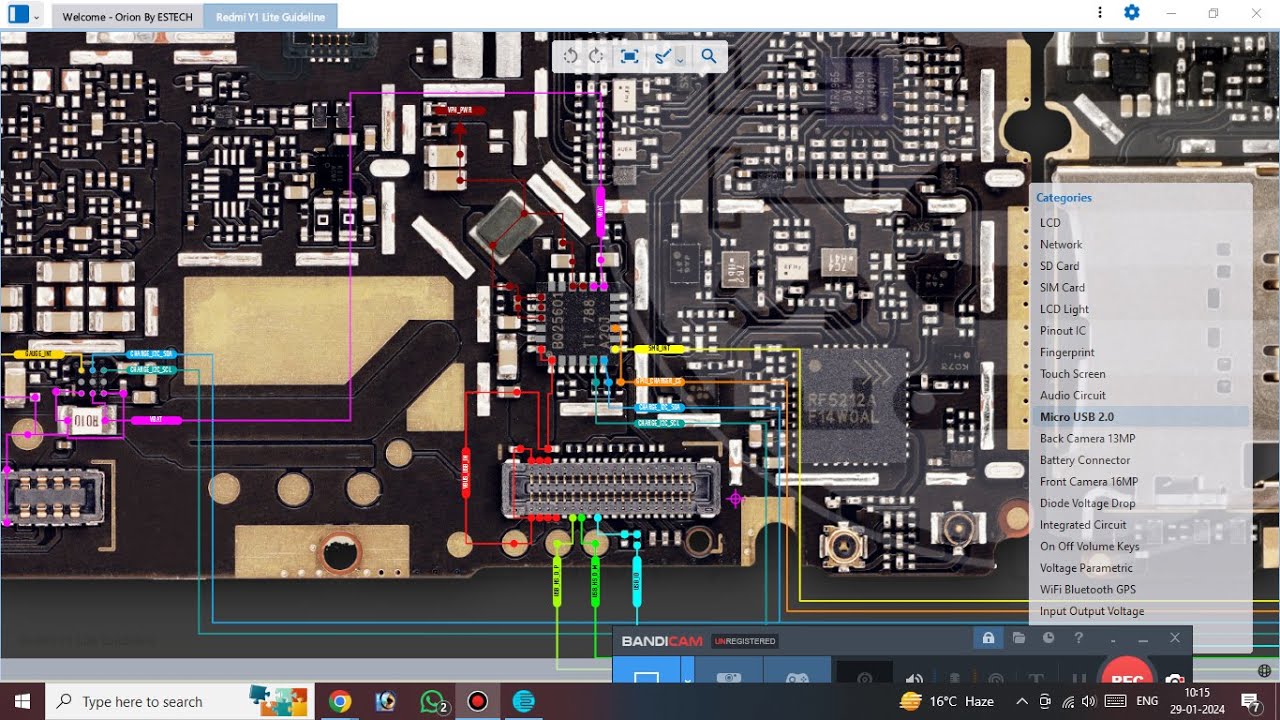The width and height of the screenshot is (1280, 720).
Task: Open Bandicam output folder icon
Action: 1018,638
